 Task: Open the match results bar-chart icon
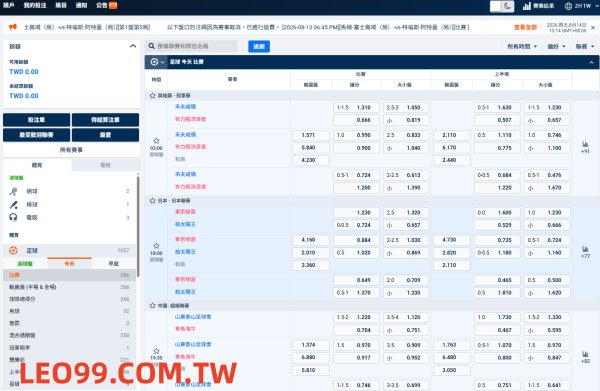coord(527,6)
